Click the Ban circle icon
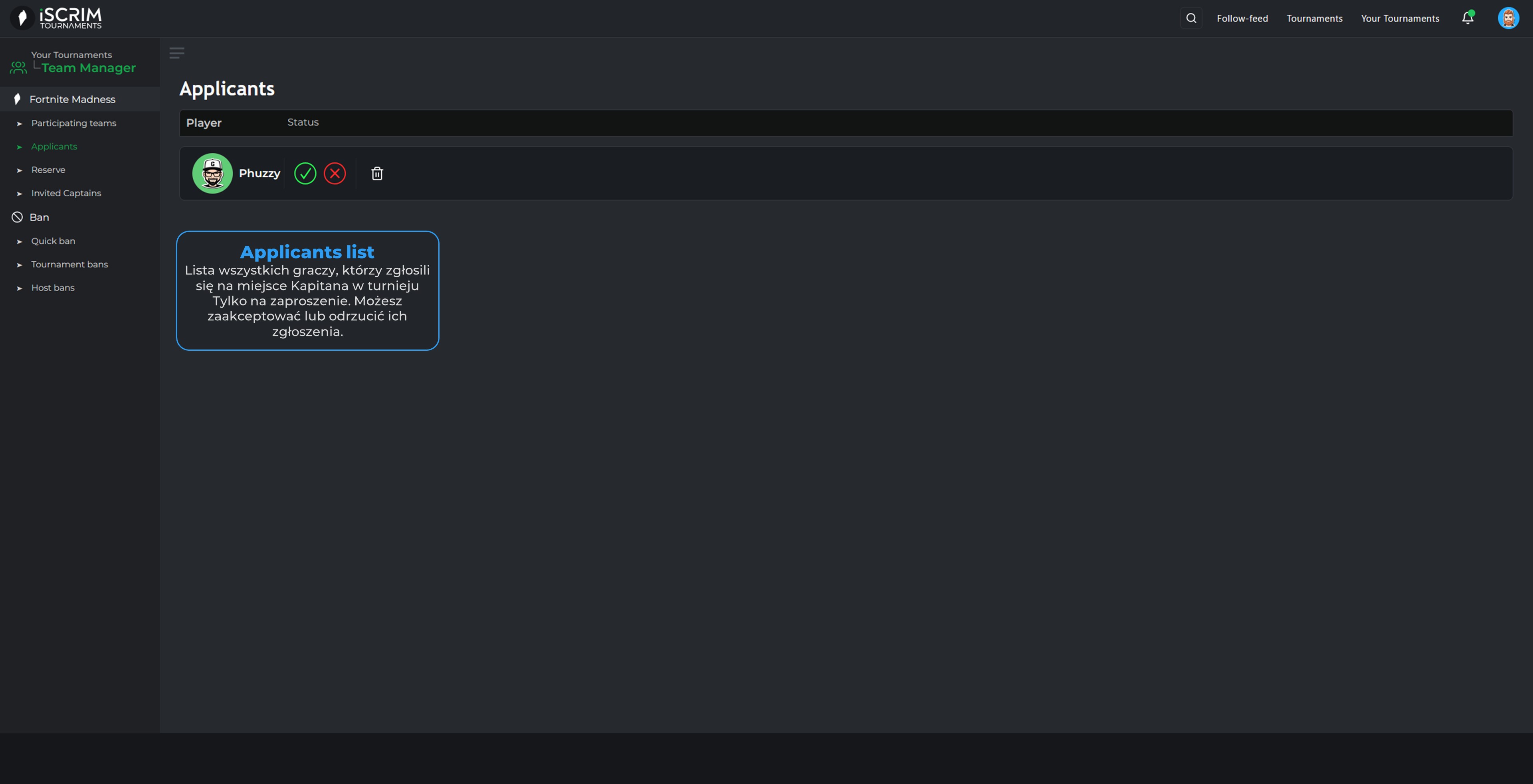 (x=17, y=217)
